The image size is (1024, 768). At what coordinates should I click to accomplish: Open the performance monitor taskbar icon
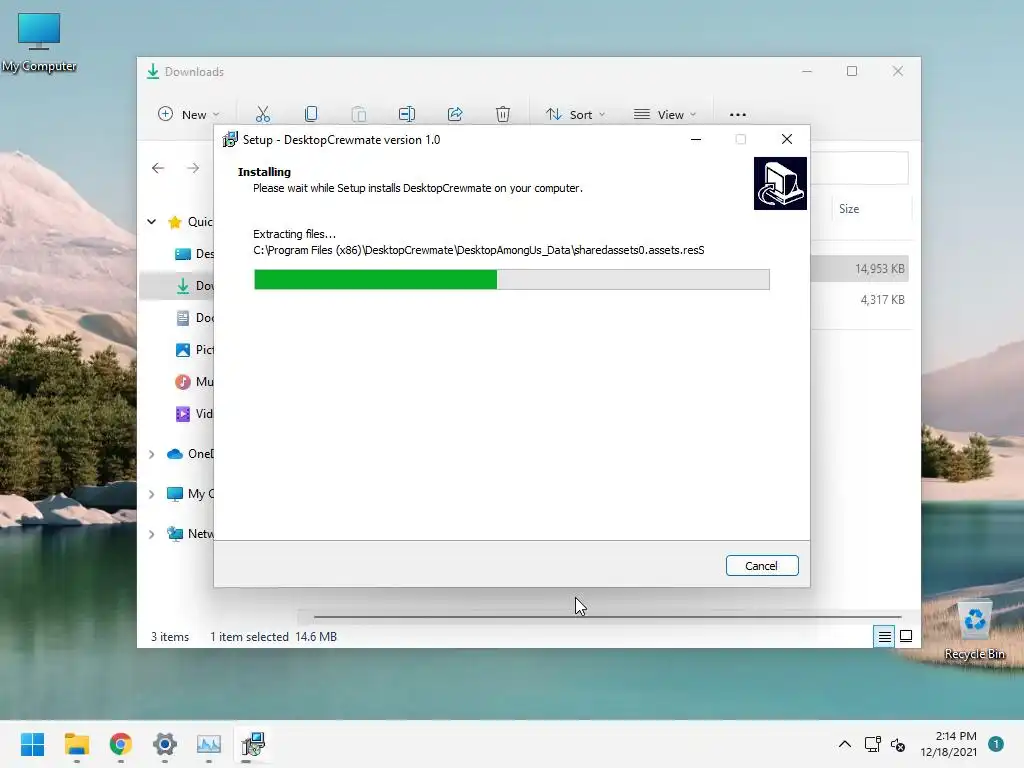(209, 744)
